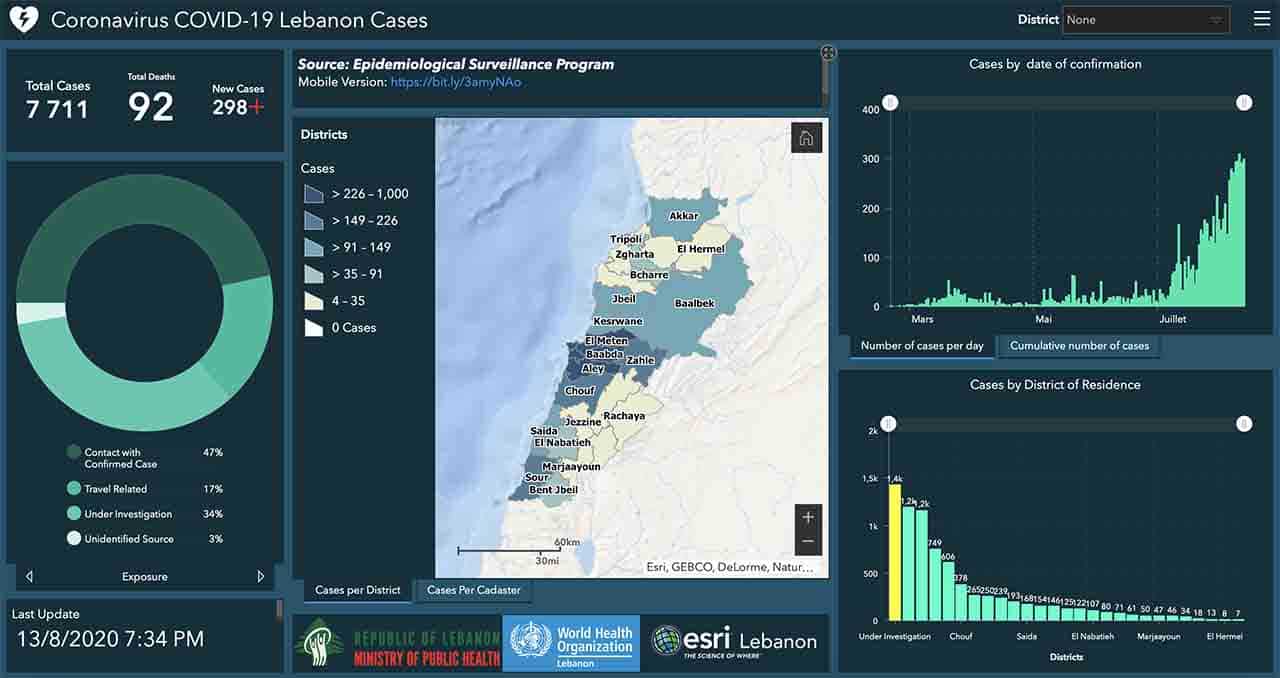
Task: Click the Ministry of Public Health logo
Action: [397, 643]
